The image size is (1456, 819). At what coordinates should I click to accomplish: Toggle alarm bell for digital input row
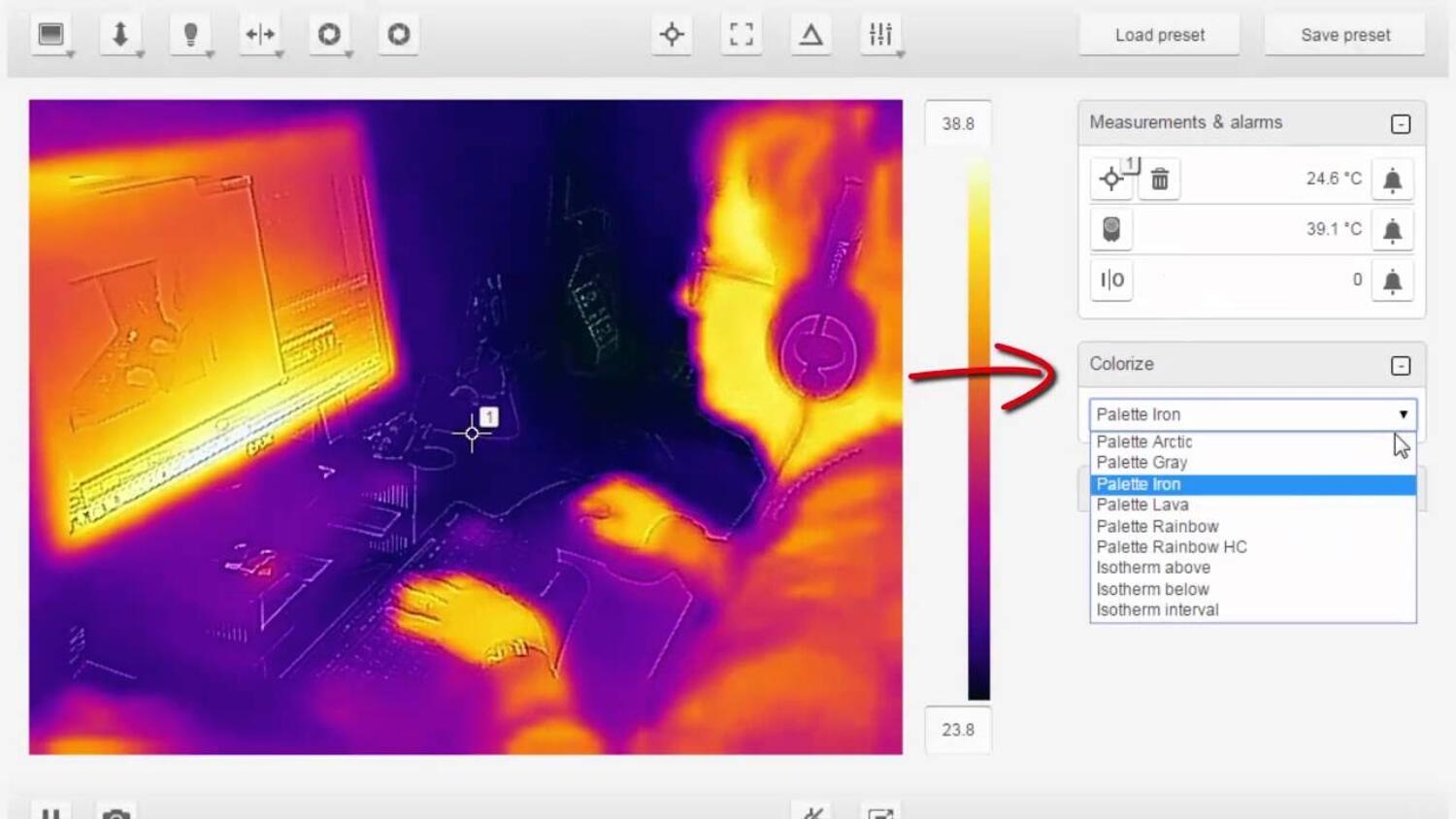pyautogui.click(x=1392, y=280)
